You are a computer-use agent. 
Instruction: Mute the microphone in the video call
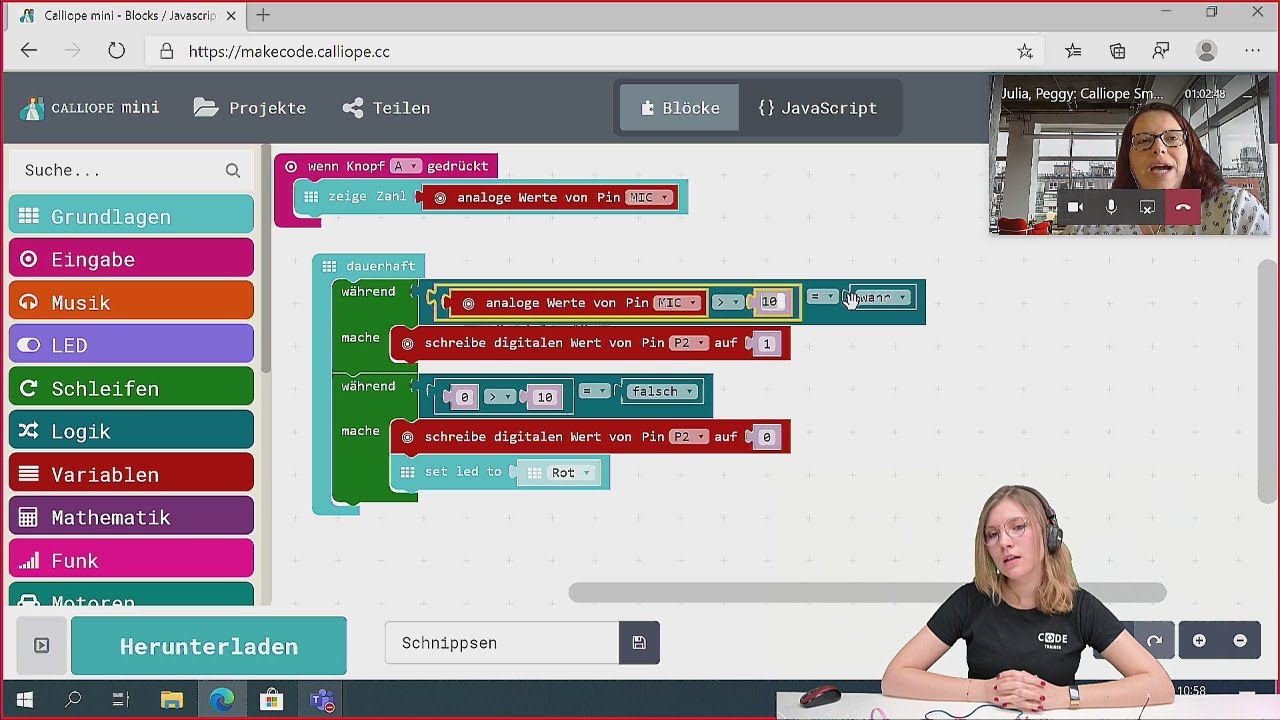1111,207
